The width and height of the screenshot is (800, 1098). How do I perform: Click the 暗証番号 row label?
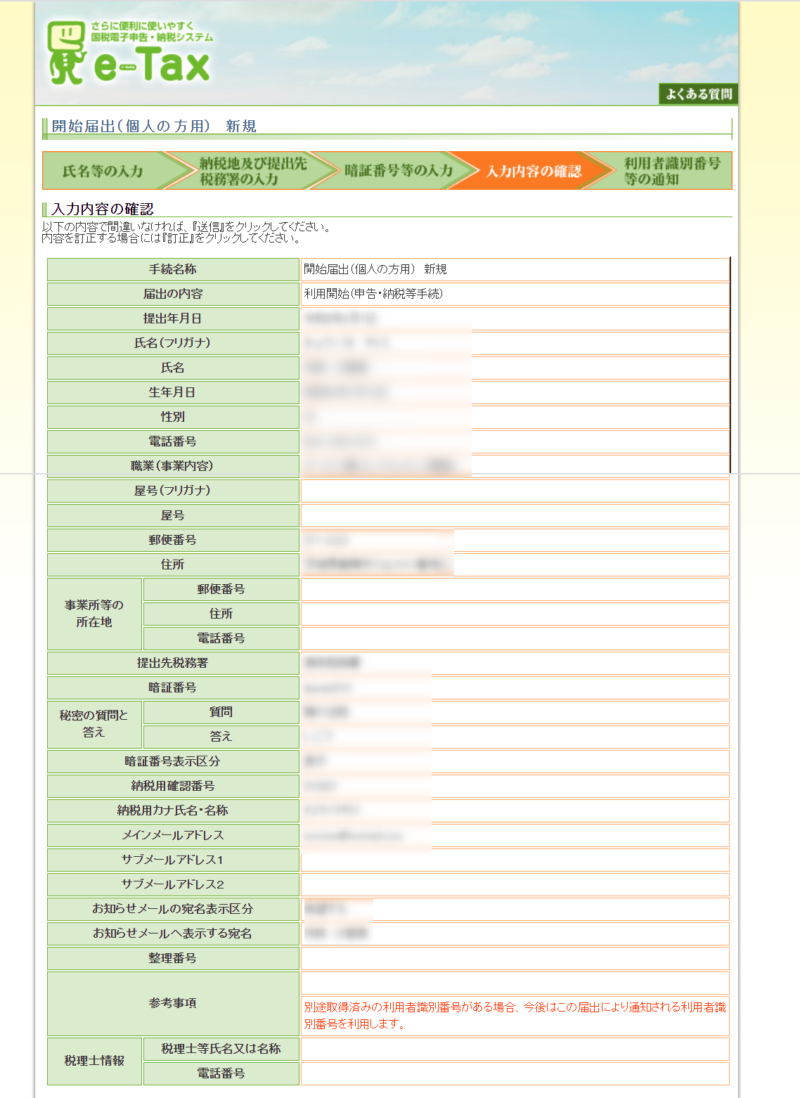173,688
